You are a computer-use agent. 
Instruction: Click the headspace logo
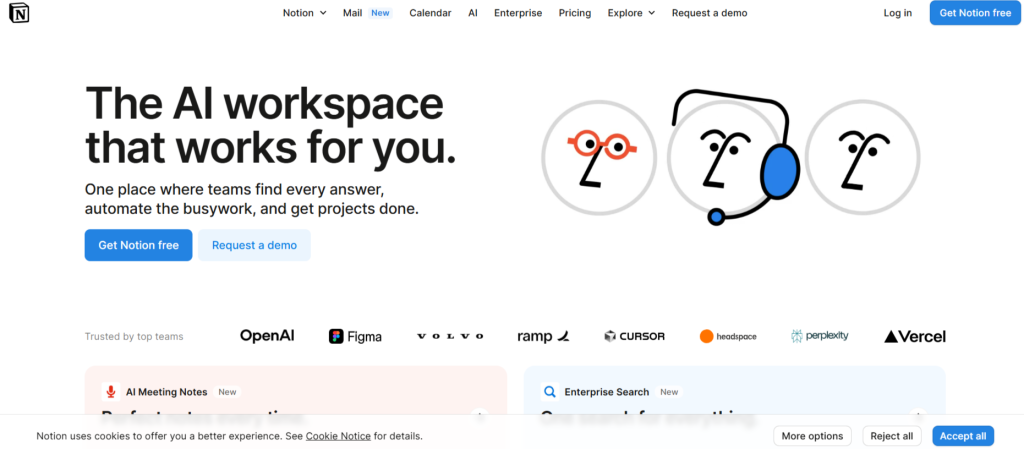tap(728, 337)
